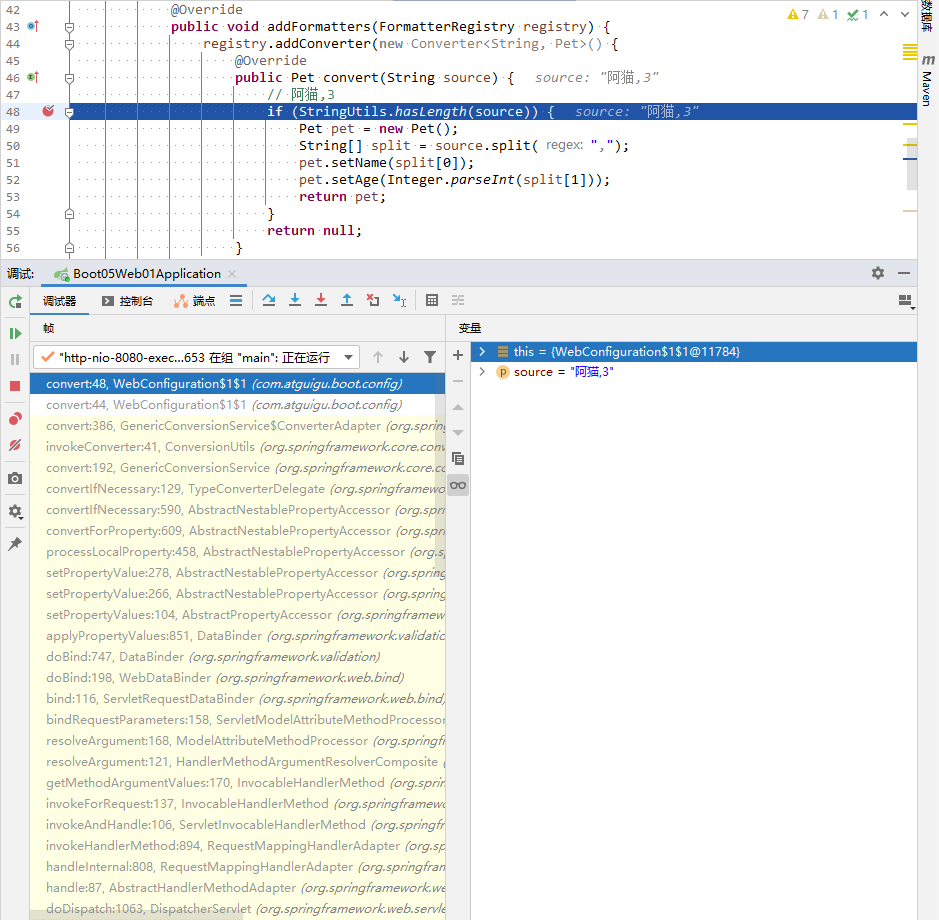The image size is (939, 920).
Task: Expand the 'this' variable node
Action: pyautogui.click(x=482, y=352)
